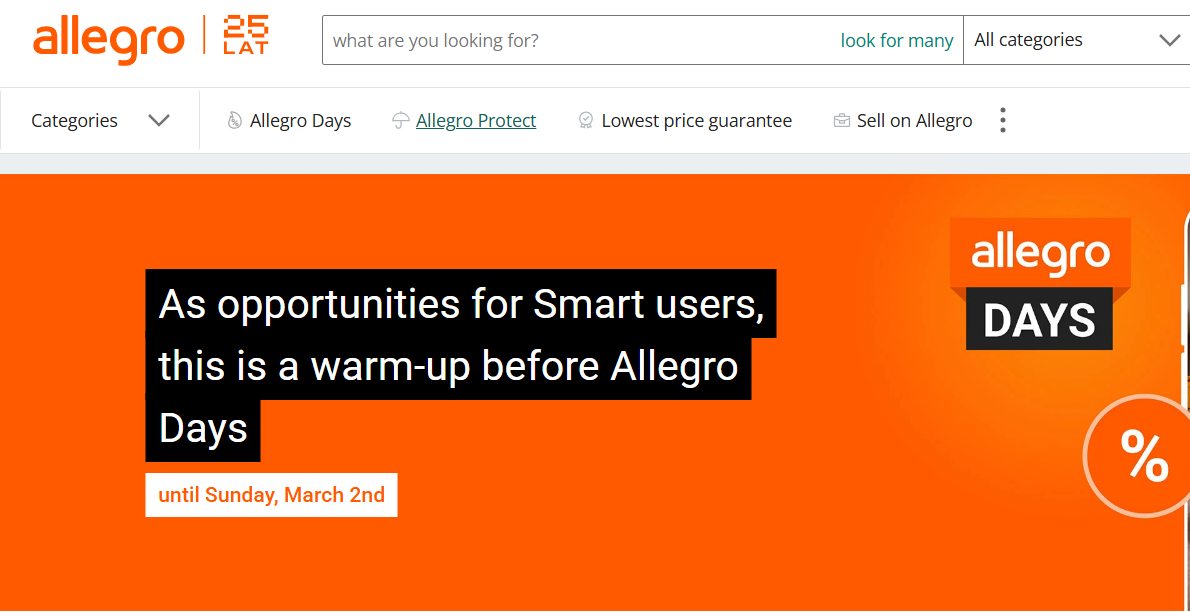Screen dimensions: 1190x612
Task: Open the three-dot more options menu
Action: pyautogui.click(x=1002, y=121)
